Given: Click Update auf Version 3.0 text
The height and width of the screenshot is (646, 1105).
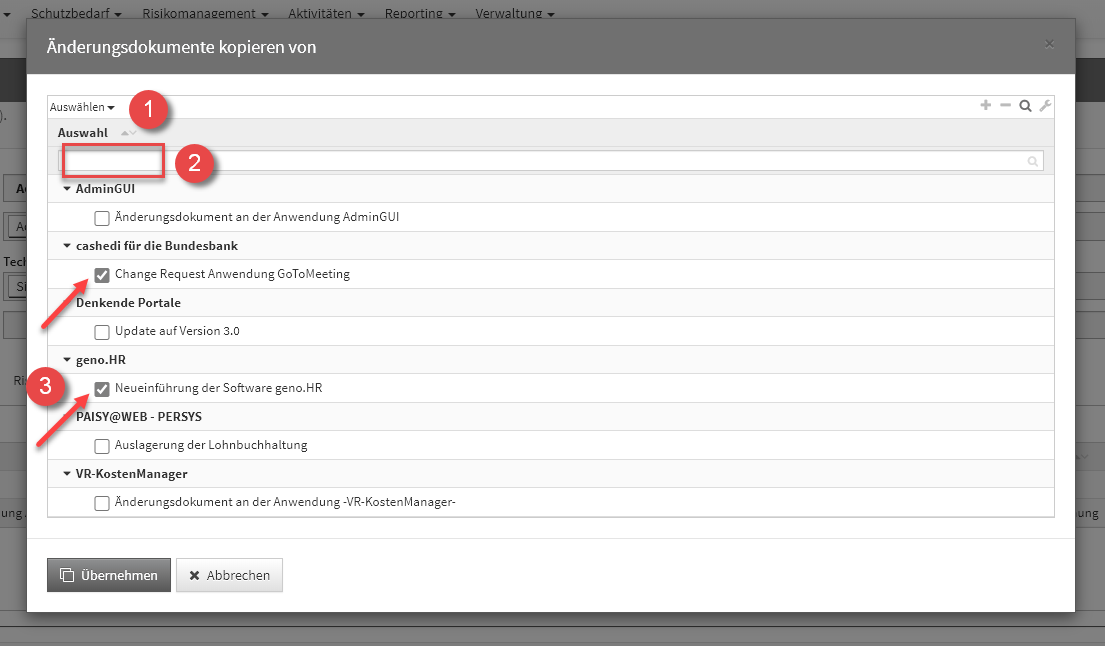Looking at the screenshot, I should (177, 331).
